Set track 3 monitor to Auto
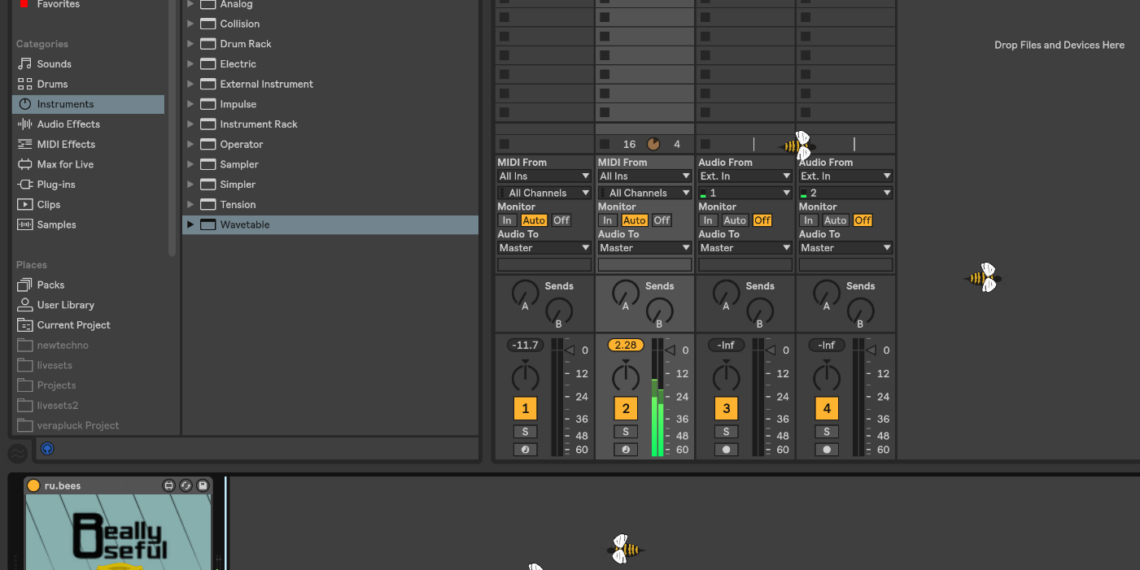The width and height of the screenshot is (1140, 570). 735,220
